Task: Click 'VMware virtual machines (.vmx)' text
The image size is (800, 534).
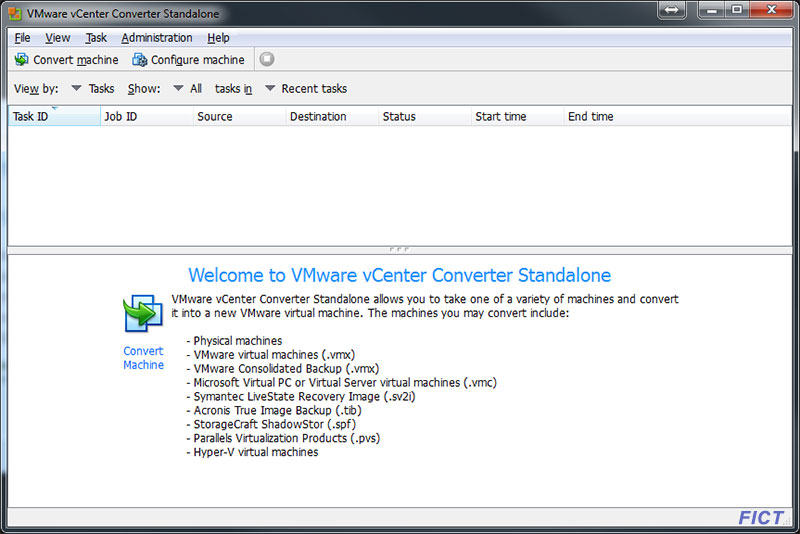Action: 274,354
